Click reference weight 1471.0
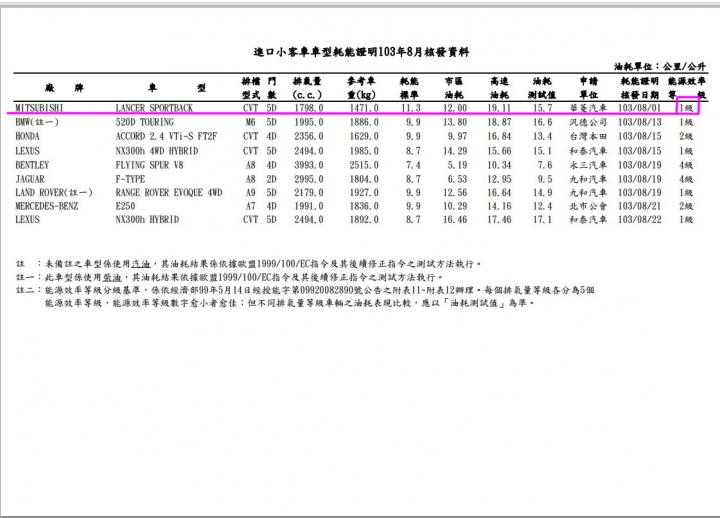The height and width of the screenshot is (518, 720). coord(364,108)
